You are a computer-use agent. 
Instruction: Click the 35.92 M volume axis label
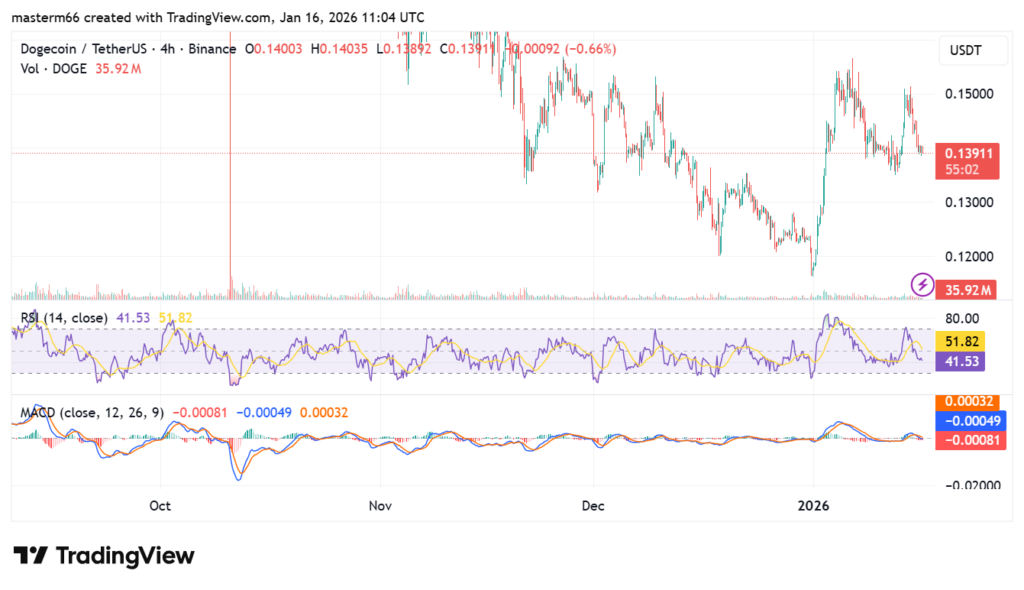[966, 290]
